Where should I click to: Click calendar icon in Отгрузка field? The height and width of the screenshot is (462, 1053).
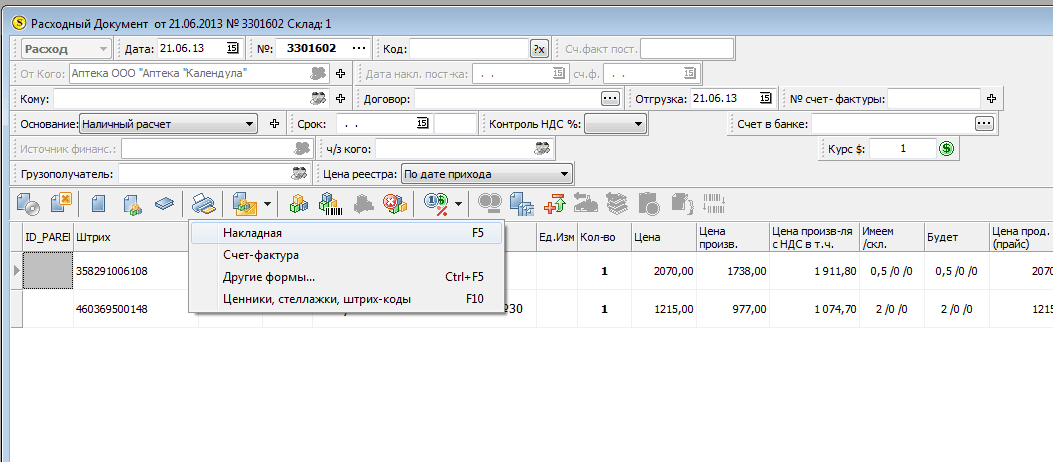pos(766,99)
